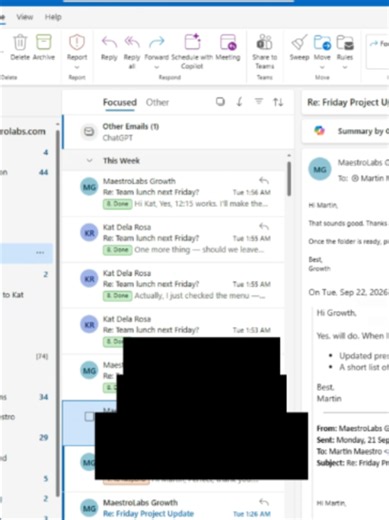This screenshot has width=389, height=520.
Task: Click the Done tag on 'Hi Kat, Yes' email
Action: 117,204
